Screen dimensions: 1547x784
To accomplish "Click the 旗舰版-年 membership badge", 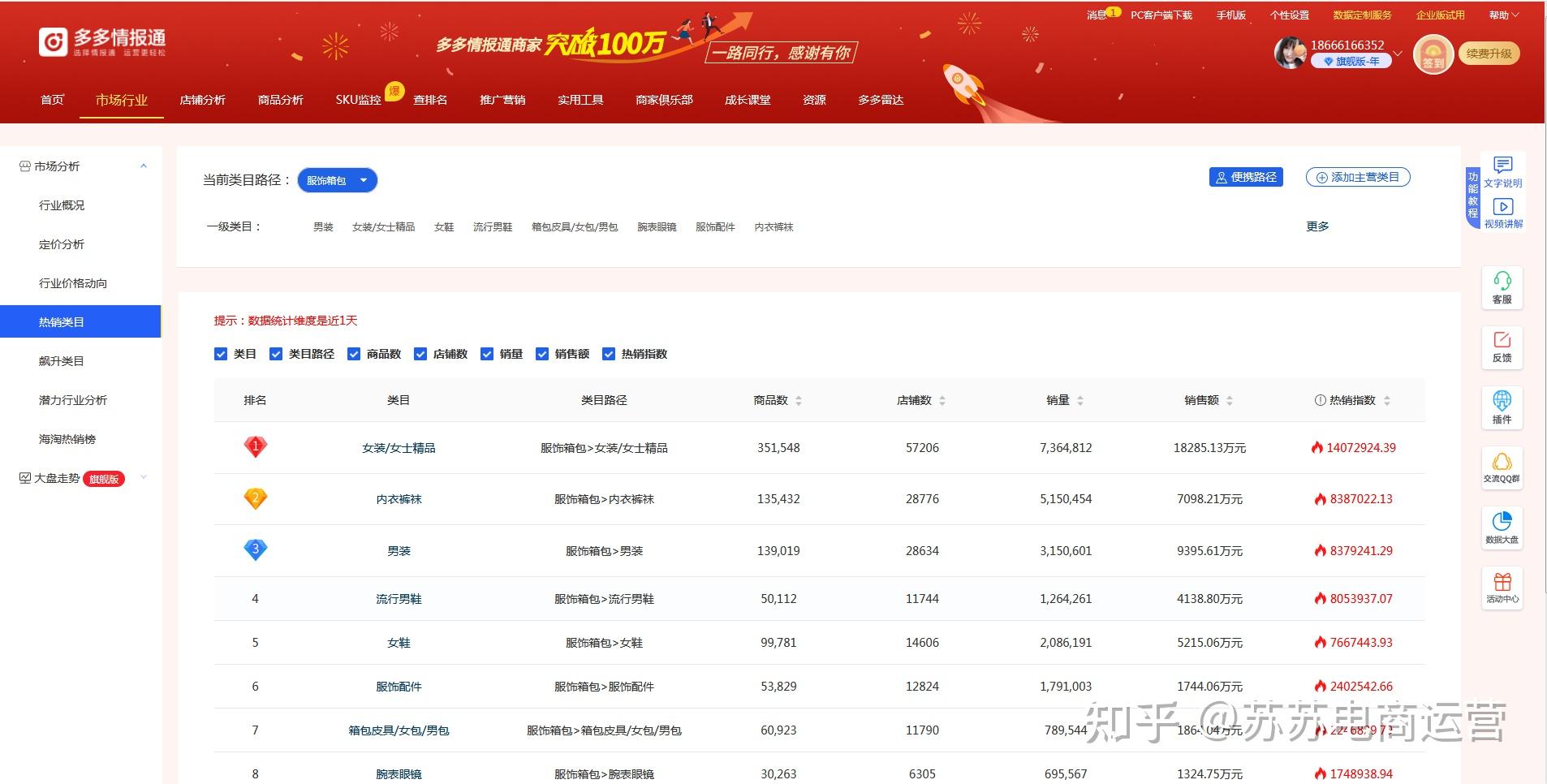I will [1351, 62].
